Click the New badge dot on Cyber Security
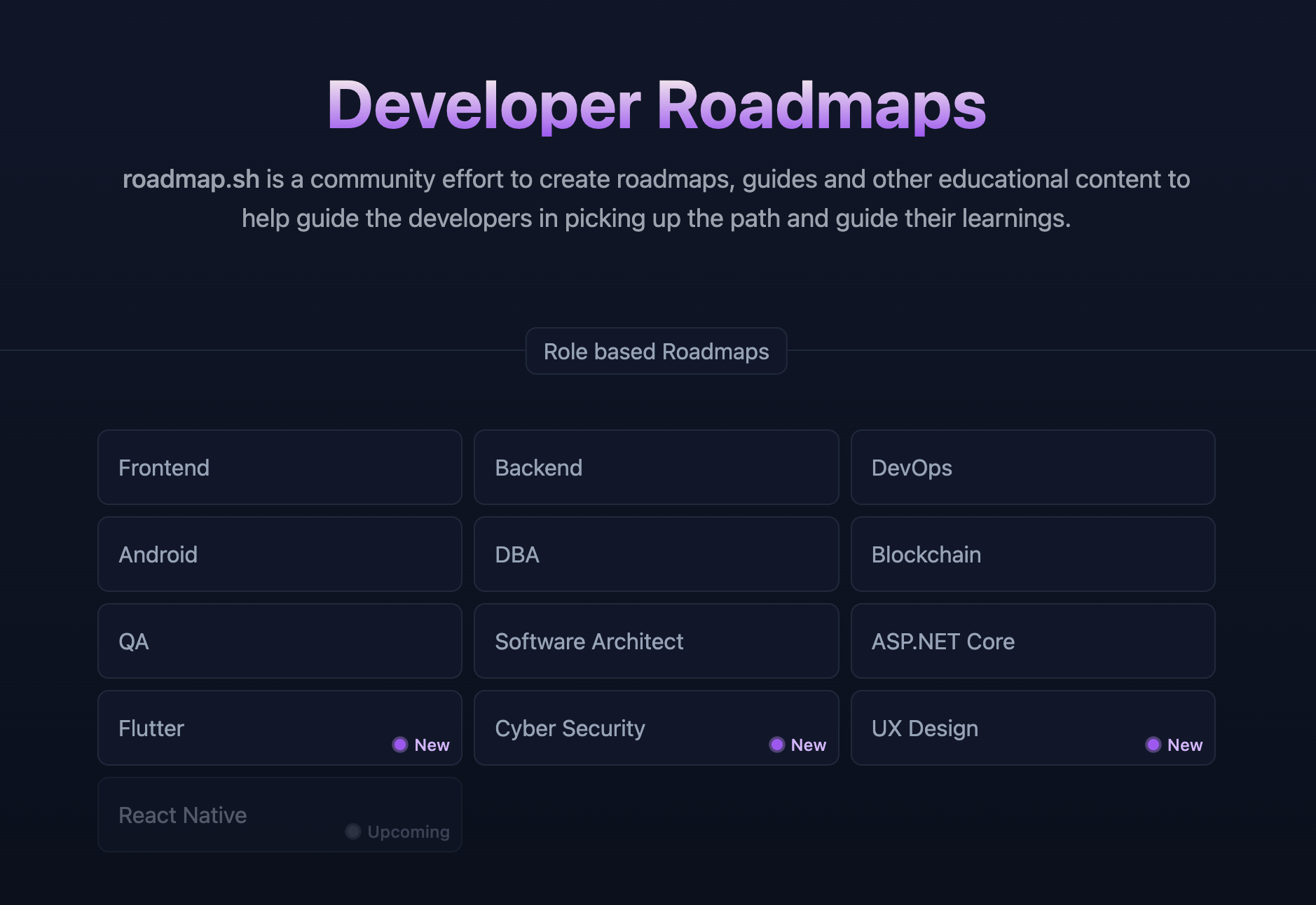Screen dimensions: 1316x905 coord(776,745)
